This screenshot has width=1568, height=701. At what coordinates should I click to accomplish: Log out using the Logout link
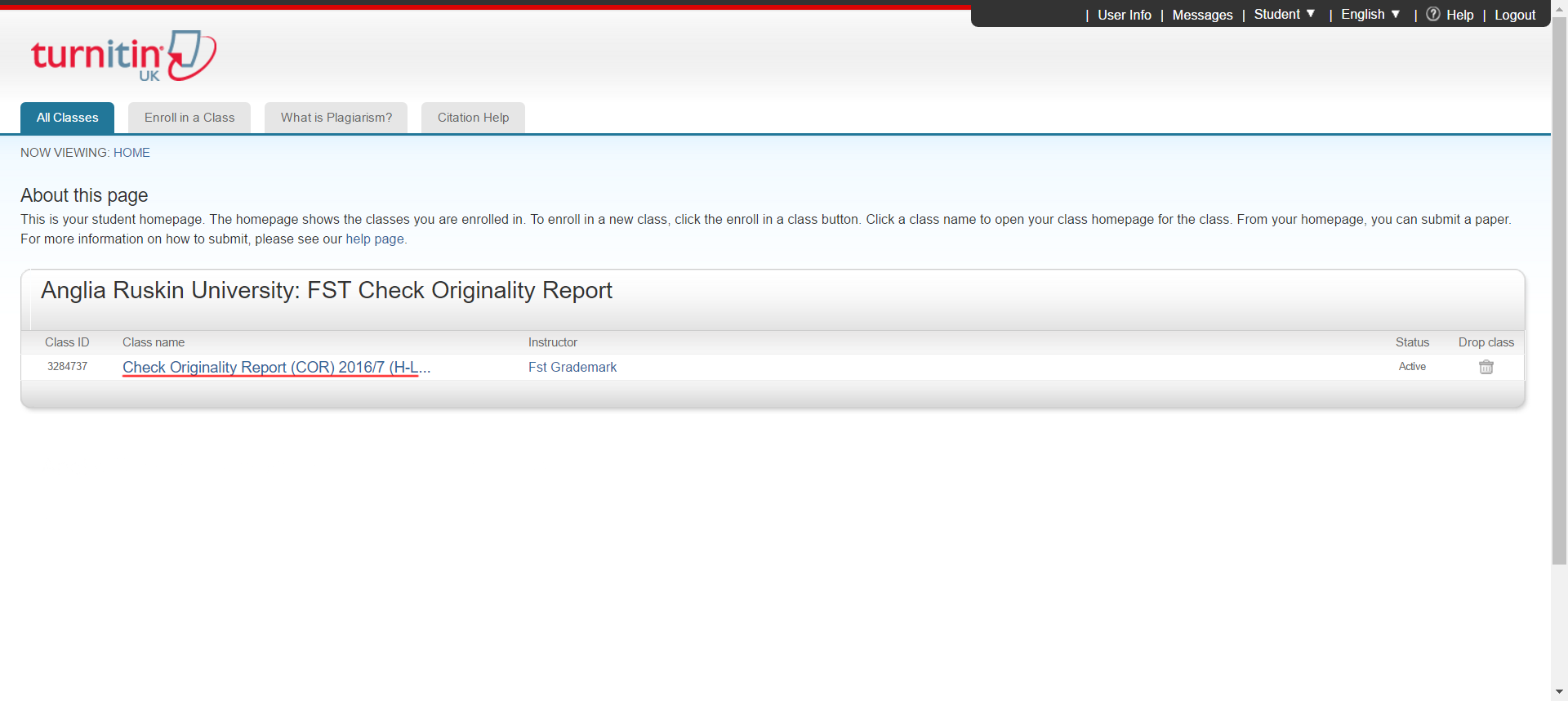point(1515,15)
